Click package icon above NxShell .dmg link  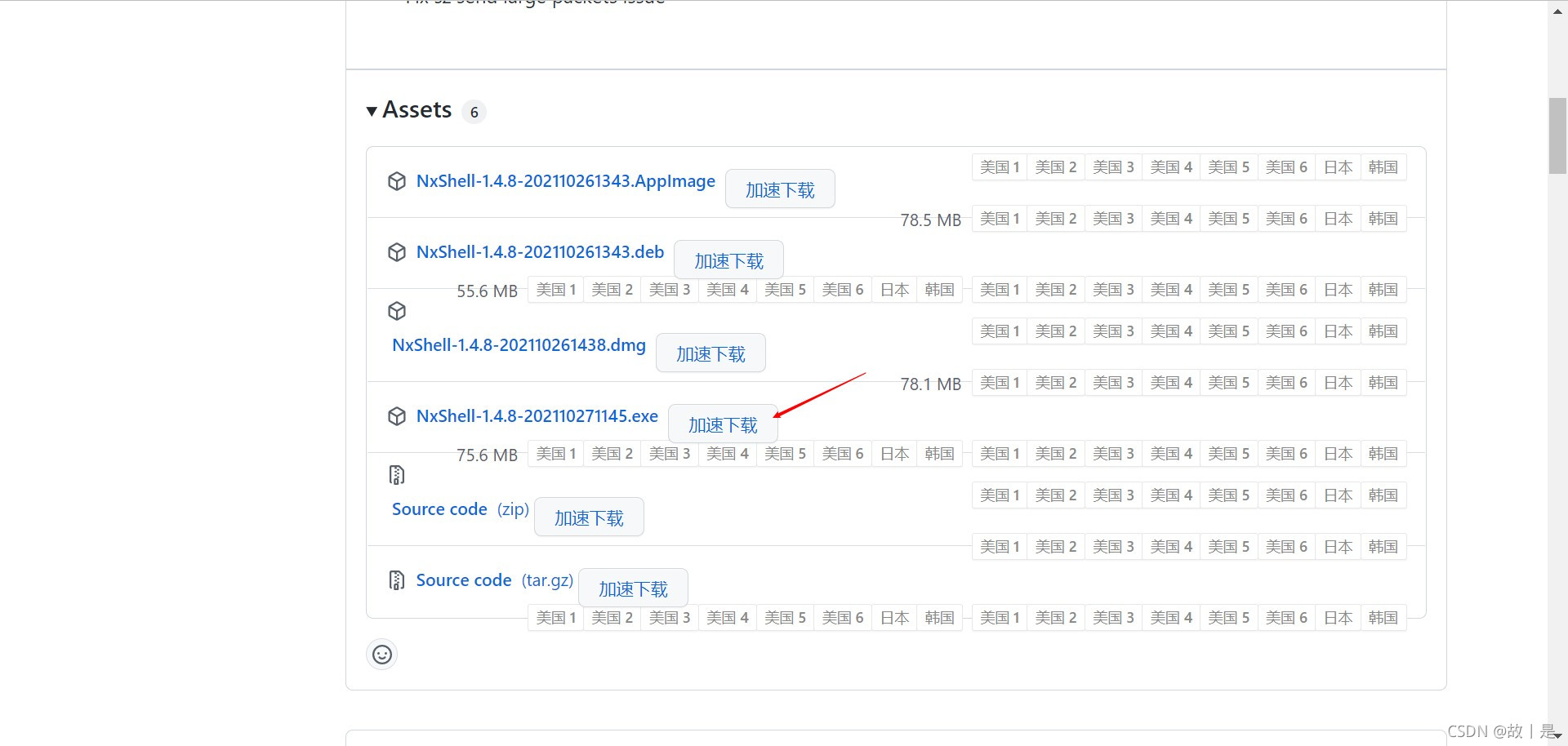pos(397,311)
